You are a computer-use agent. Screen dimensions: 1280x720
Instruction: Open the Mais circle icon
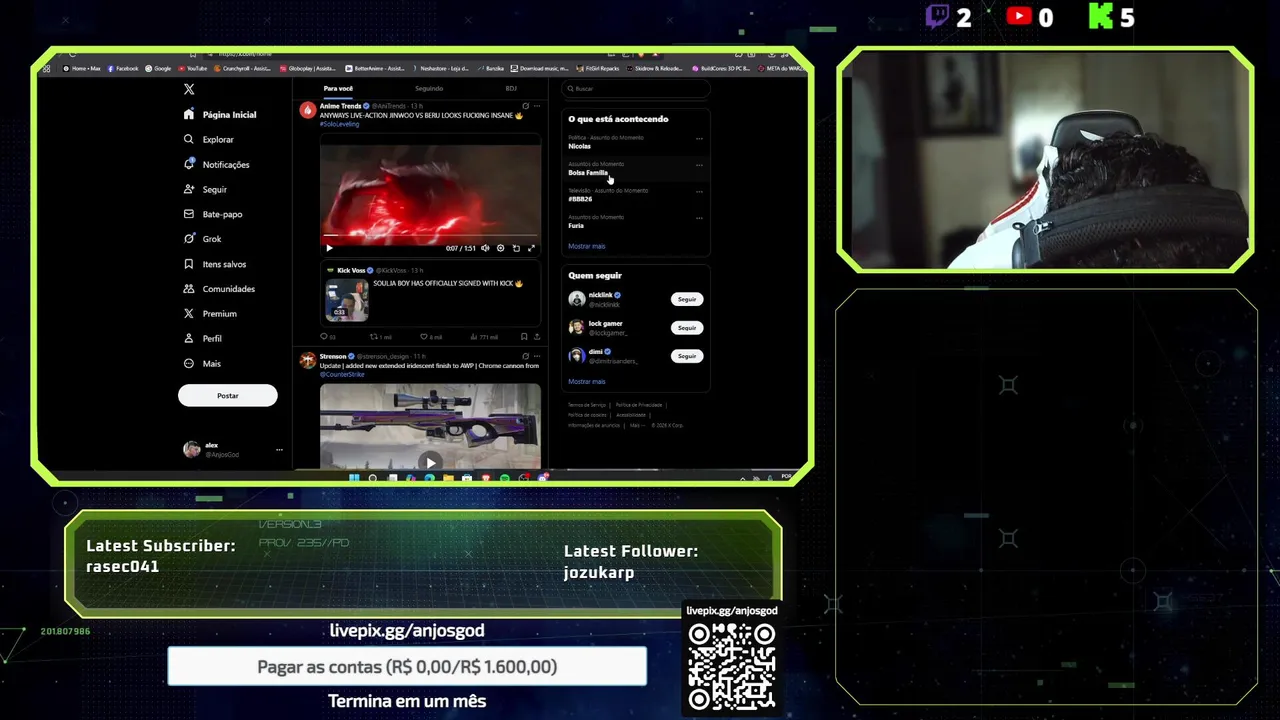coord(189,363)
